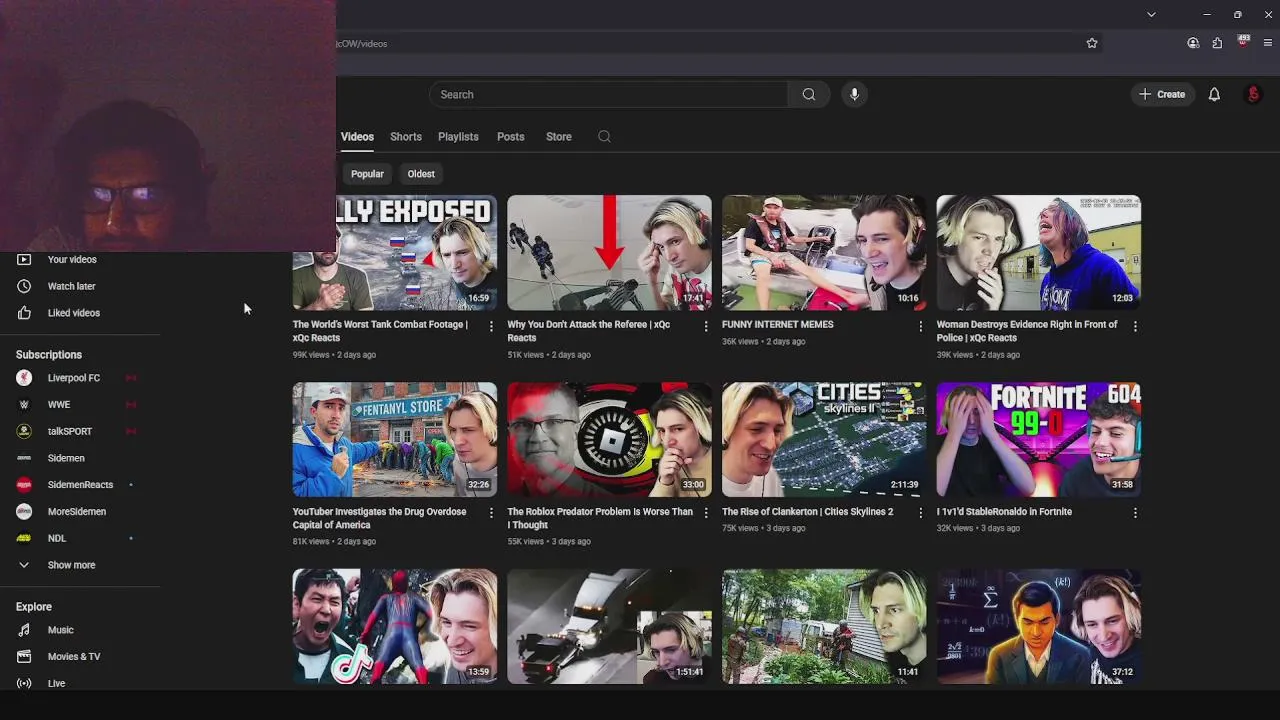Click the Subscriptions section heading

(x=49, y=355)
